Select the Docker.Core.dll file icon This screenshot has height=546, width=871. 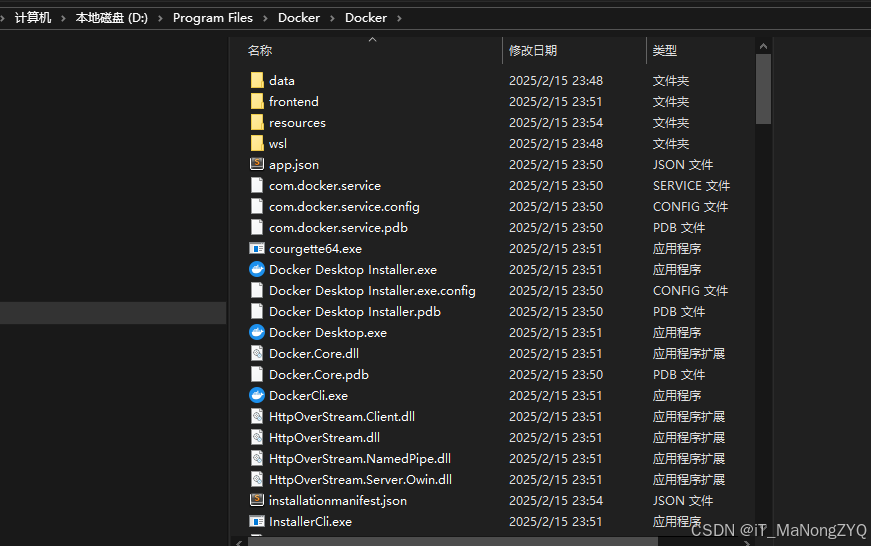(x=257, y=353)
